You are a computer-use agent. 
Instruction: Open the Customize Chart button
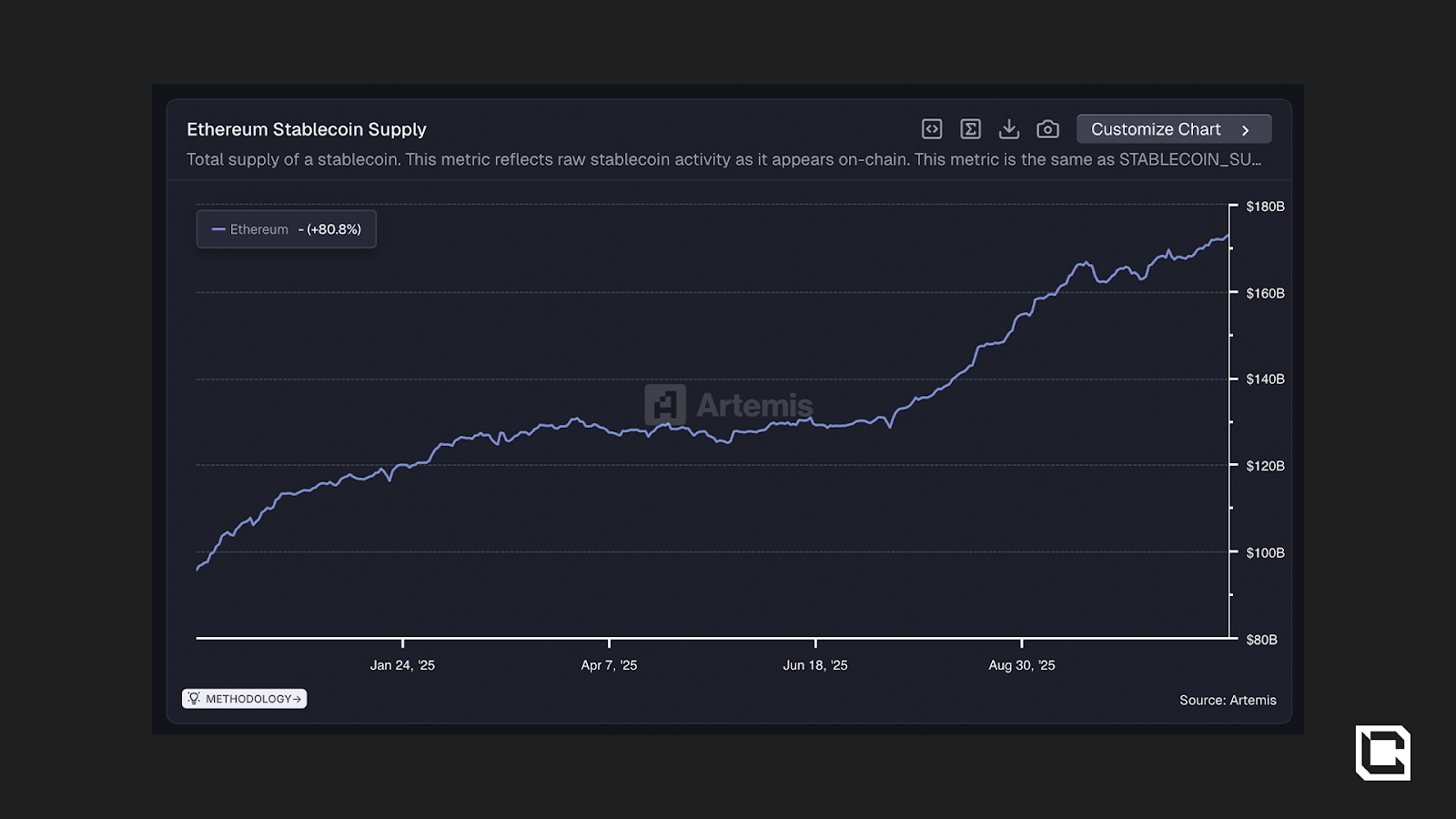click(x=1156, y=129)
